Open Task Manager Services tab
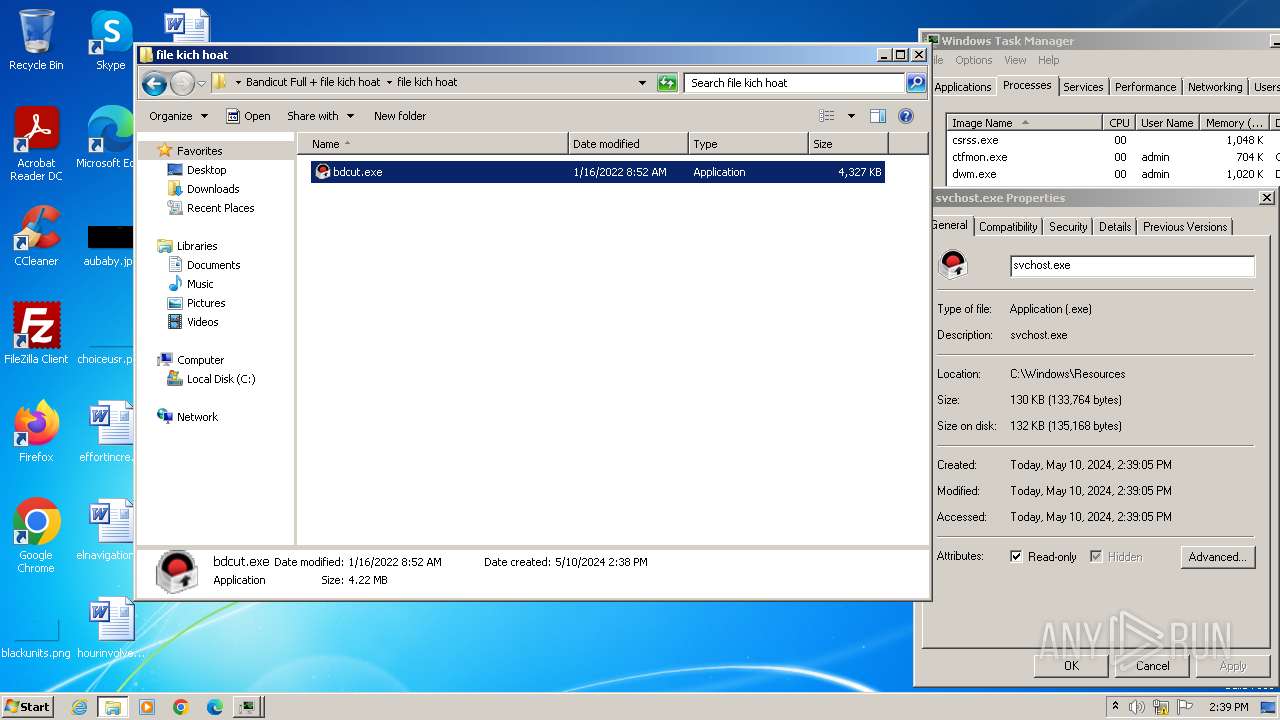Viewport: 1280px width, 720px height. (x=1083, y=87)
